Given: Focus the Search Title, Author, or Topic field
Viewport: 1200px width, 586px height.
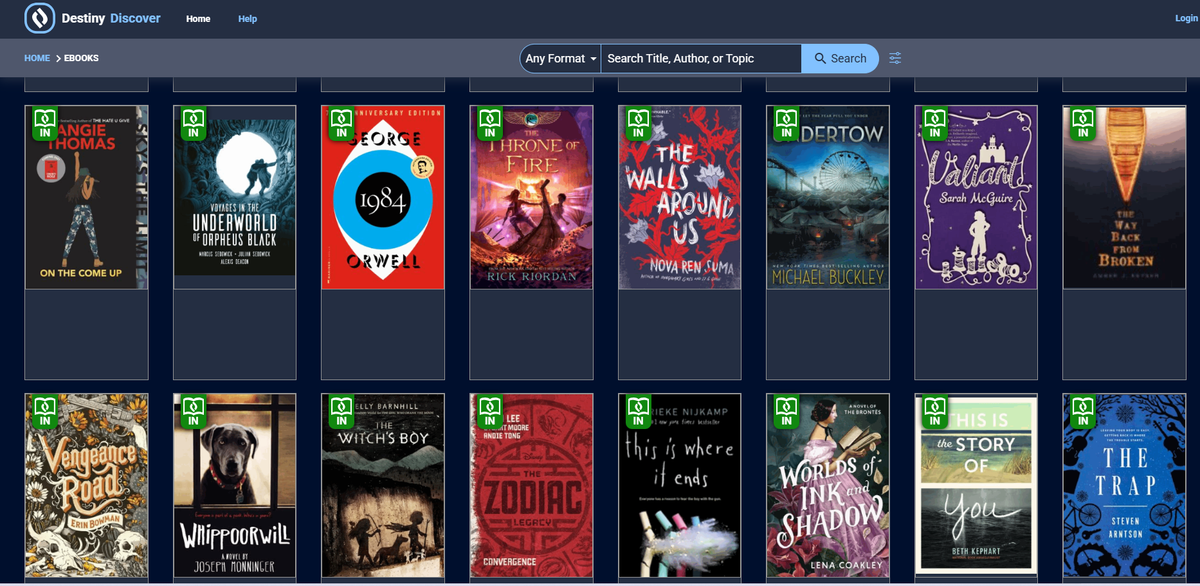Looking at the screenshot, I should [701, 58].
